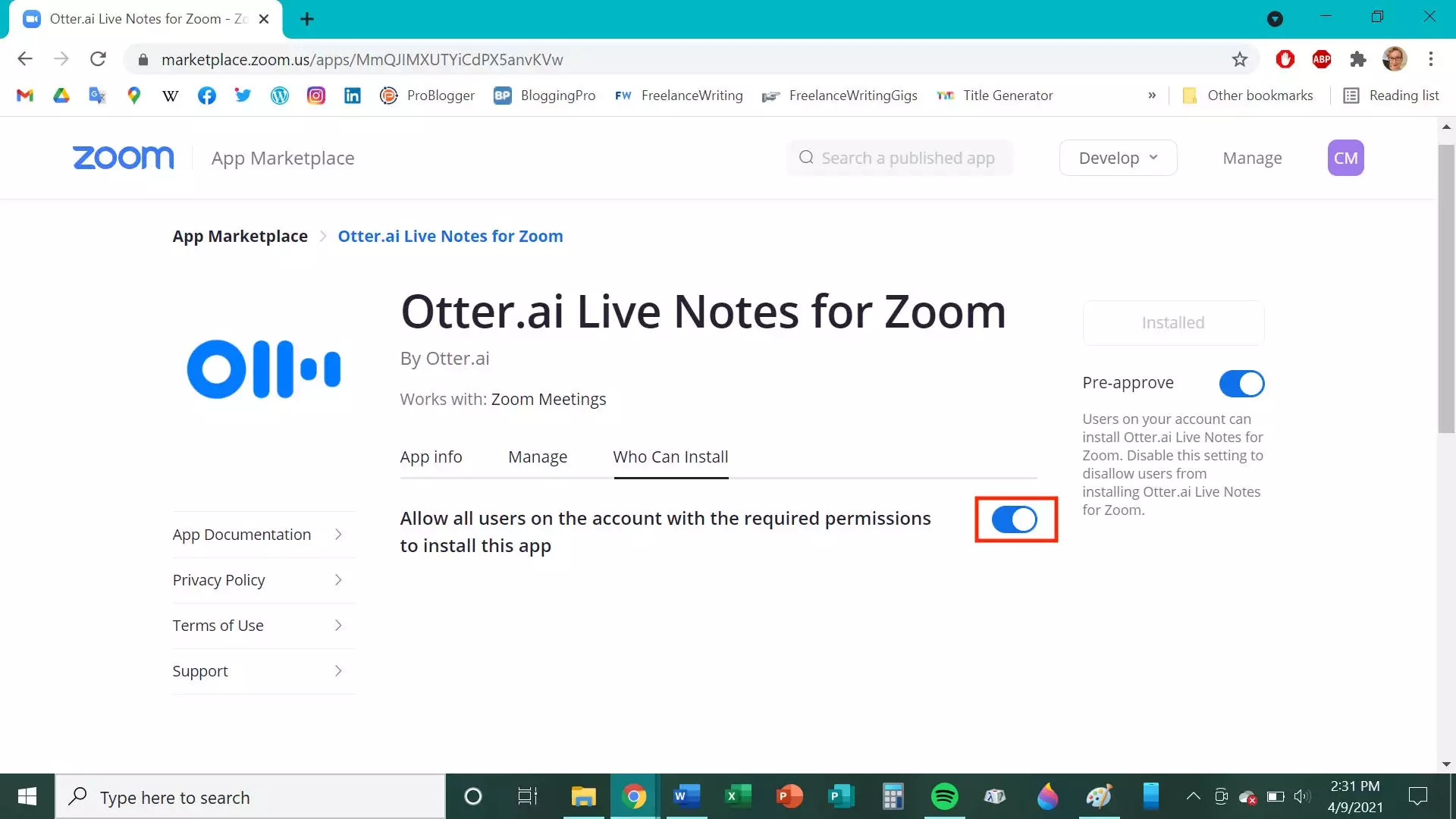The width and height of the screenshot is (1456, 819).
Task: Expand the Privacy Policy row
Action: point(263,580)
